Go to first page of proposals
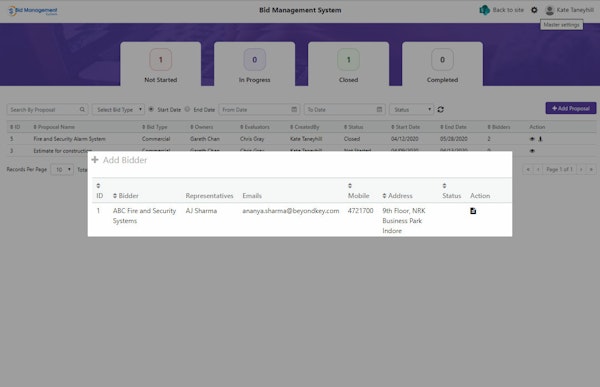Screen dimensions: 600x387 (x=528, y=169)
